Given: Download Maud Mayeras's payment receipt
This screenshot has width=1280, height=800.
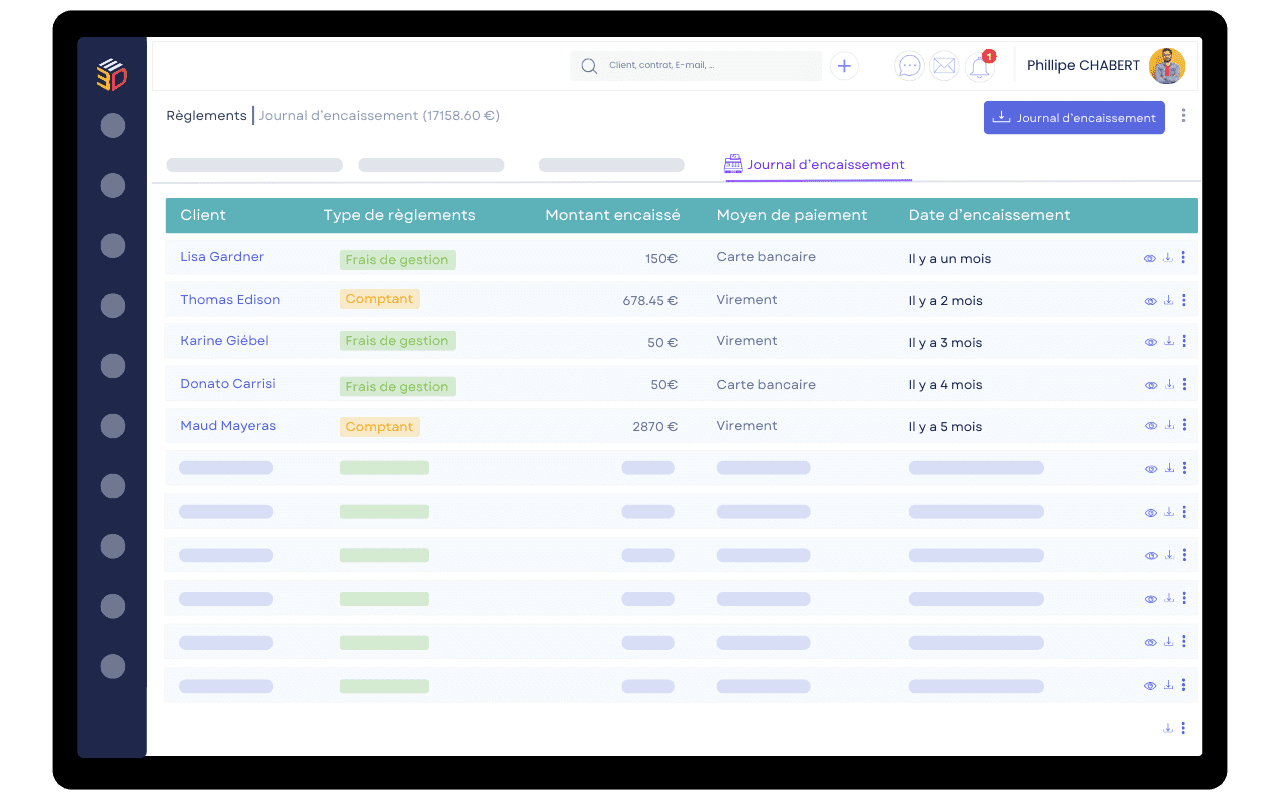Looking at the screenshot, I should coord(1167,426).
